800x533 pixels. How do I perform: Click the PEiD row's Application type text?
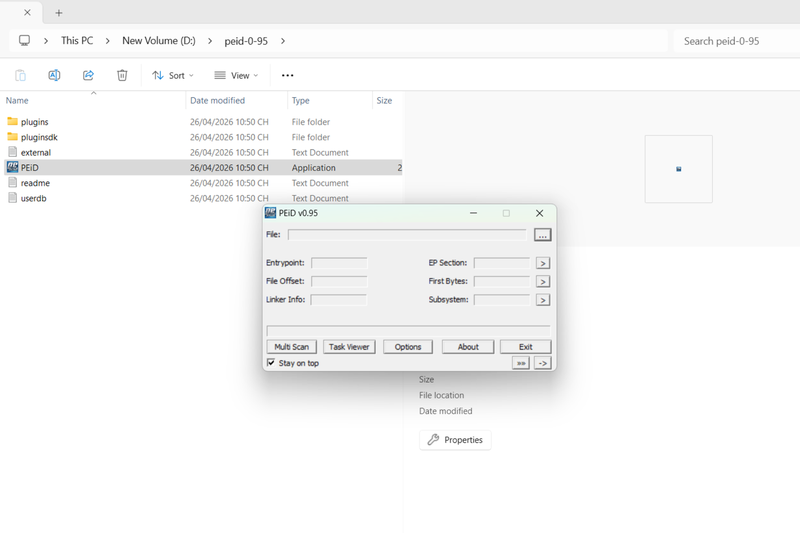(314, 168)
